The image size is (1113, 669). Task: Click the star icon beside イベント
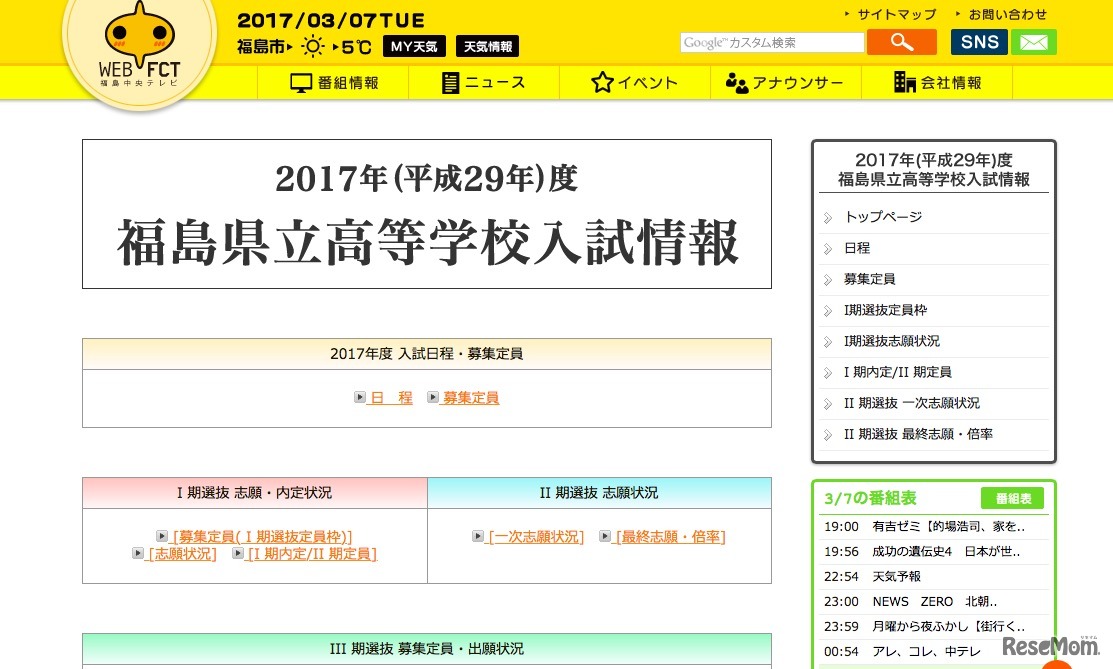click(x=601, y=82)
